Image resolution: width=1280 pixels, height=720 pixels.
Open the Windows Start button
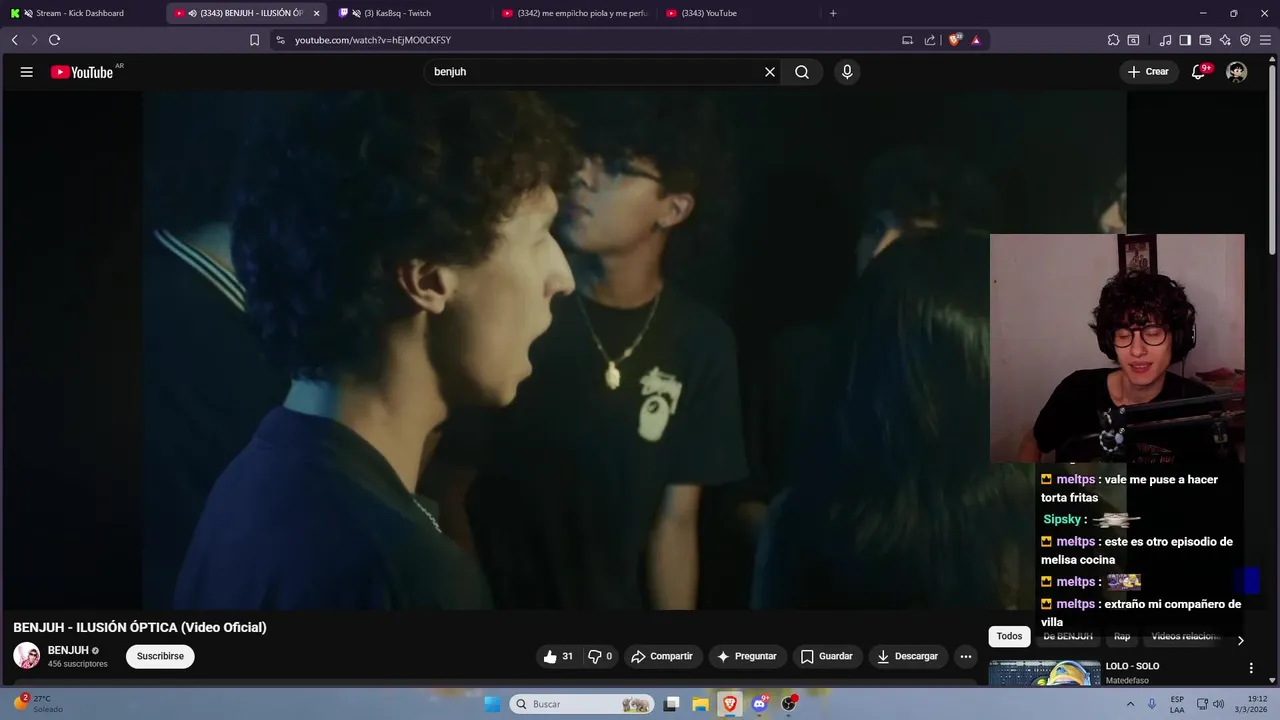coord(492,704)
